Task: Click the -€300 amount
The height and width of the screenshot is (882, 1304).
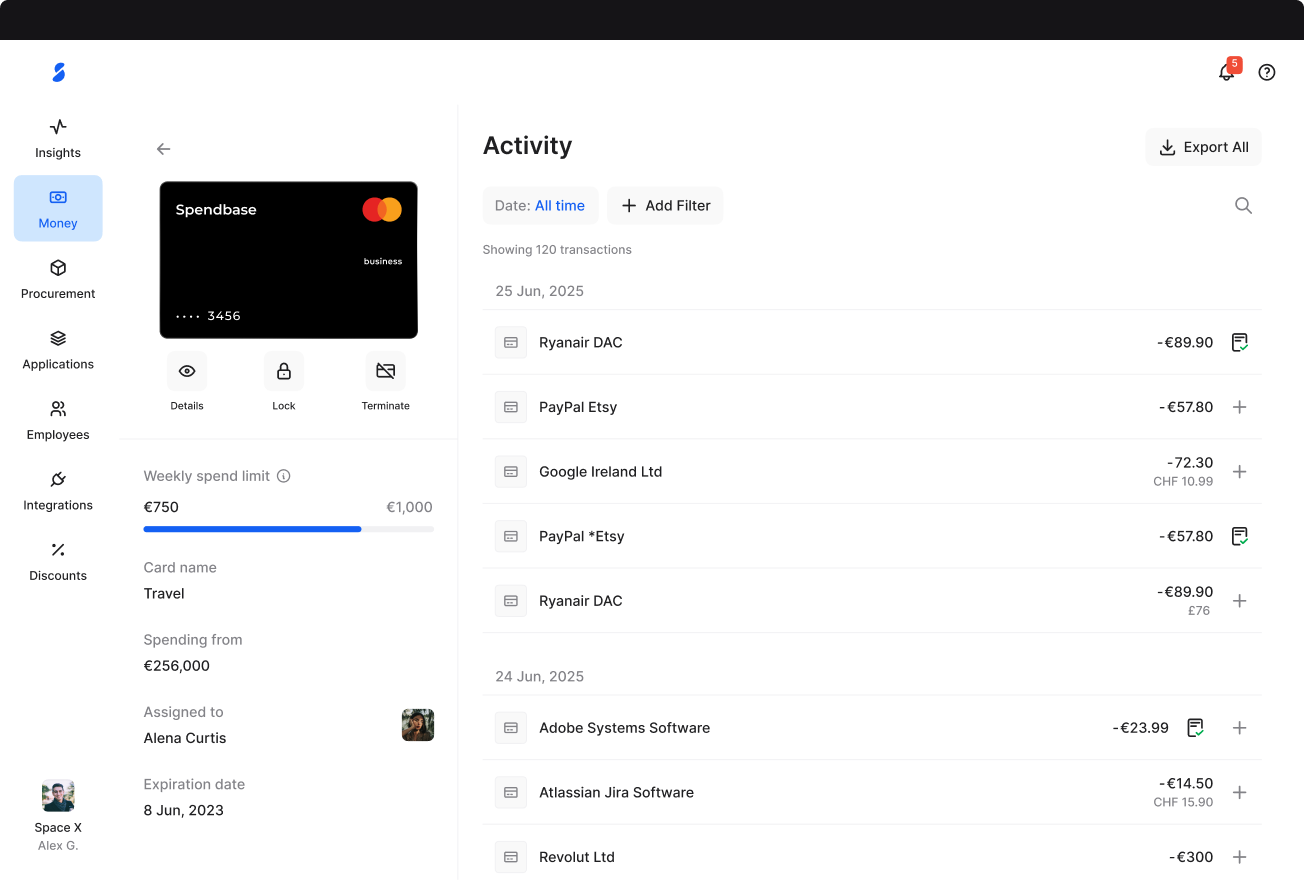Action: point(1191,857)
